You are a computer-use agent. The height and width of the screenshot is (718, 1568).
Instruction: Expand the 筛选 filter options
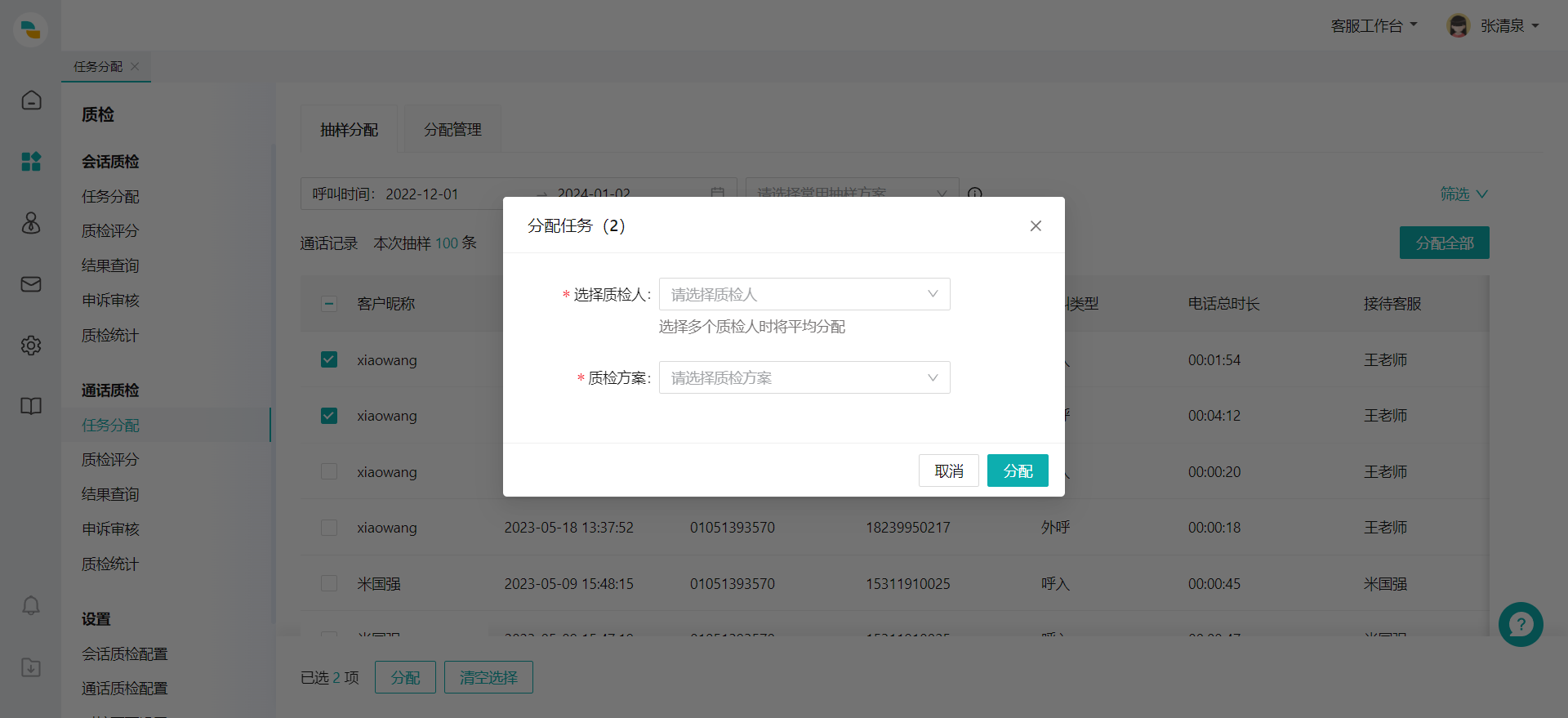1463,194
